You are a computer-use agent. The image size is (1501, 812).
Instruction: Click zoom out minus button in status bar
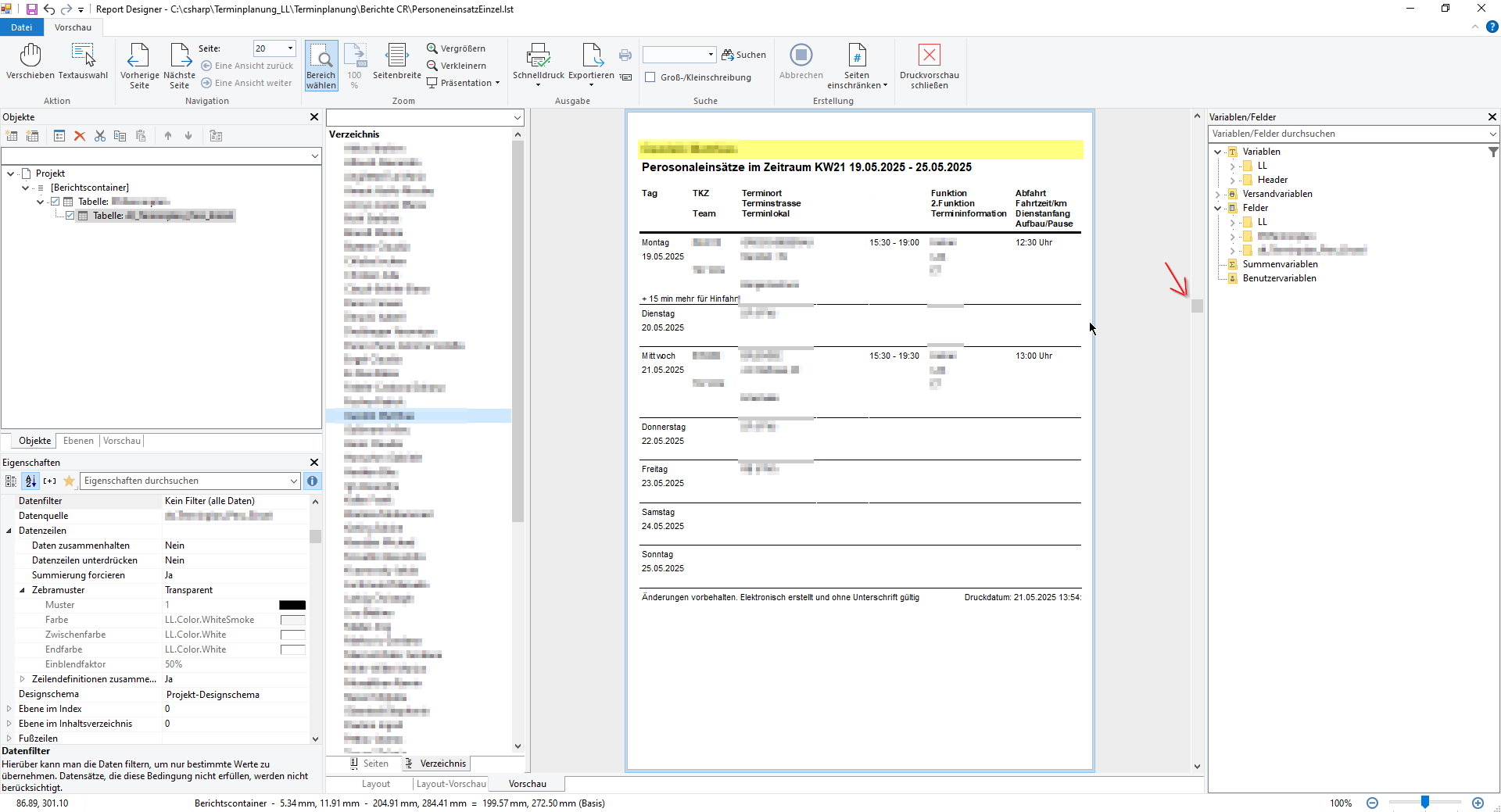(x=1372, y=803)
